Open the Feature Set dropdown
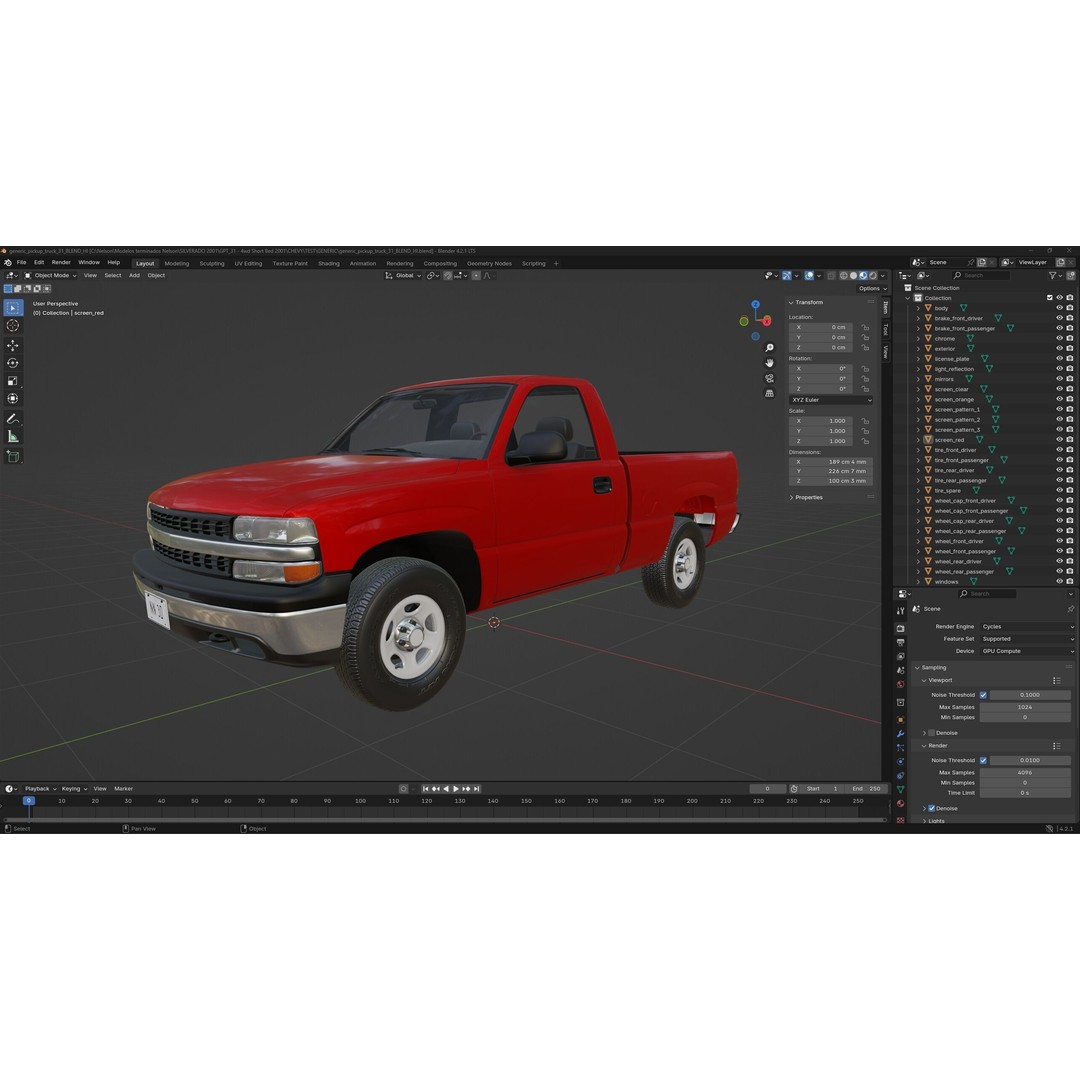Viewport: 1080px width, 1080px height. click(1027, 639)
